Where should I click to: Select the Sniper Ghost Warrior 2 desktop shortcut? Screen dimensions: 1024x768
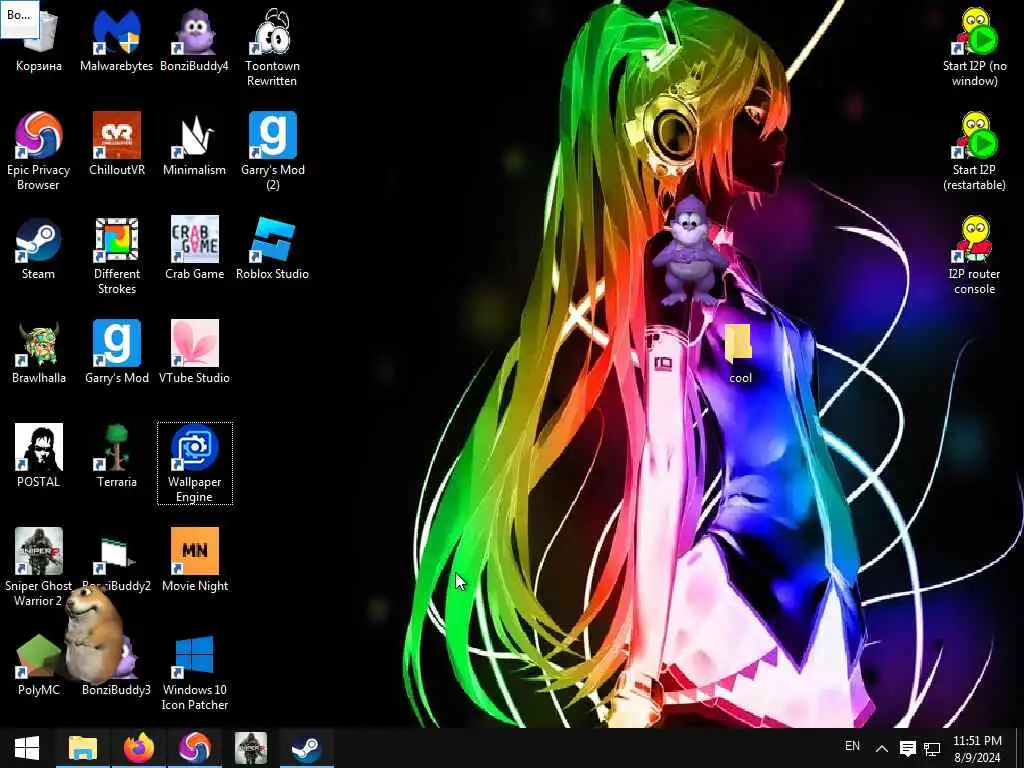pyautogui.click(x=39, y=567)
